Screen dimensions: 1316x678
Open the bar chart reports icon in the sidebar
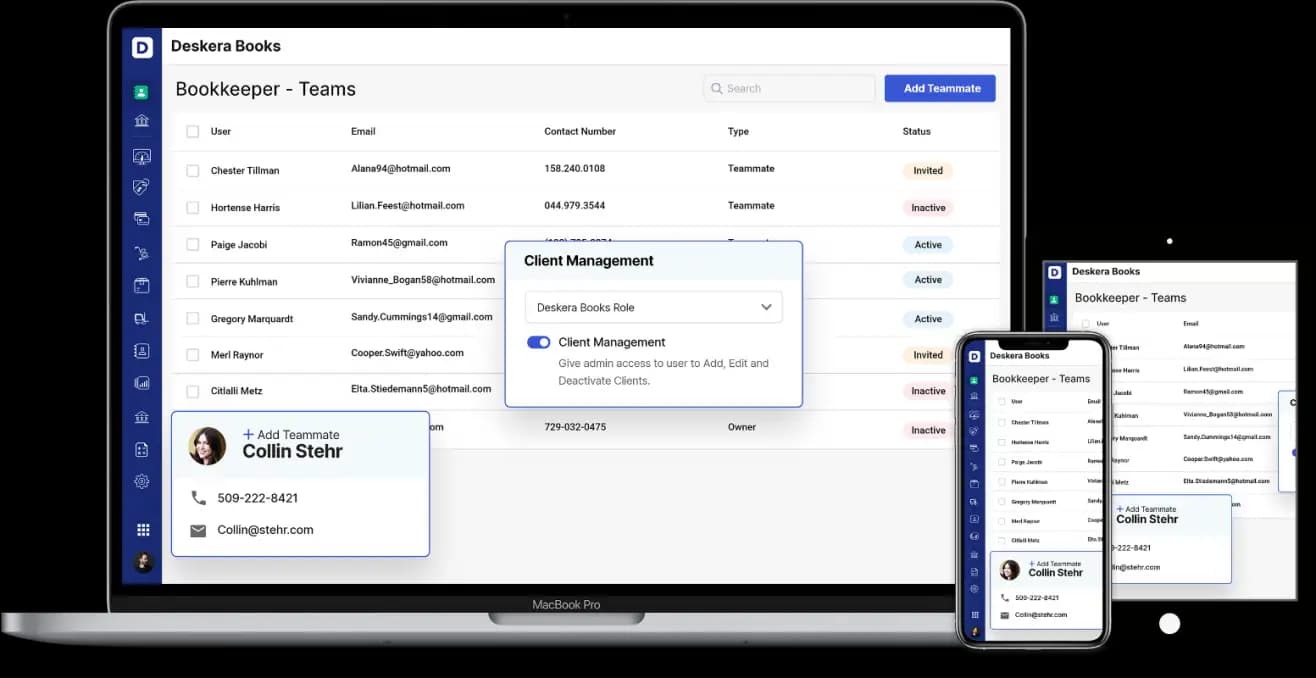[x=141, y=383]
